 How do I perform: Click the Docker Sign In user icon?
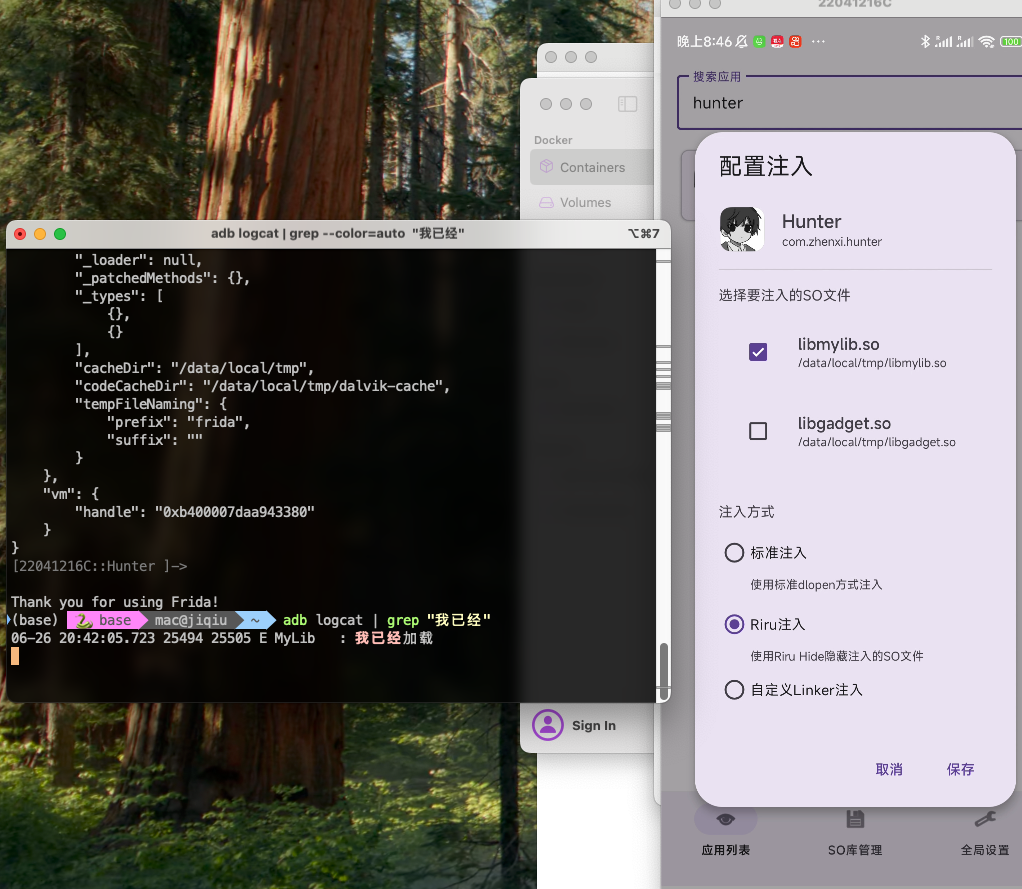click(548, 725)
